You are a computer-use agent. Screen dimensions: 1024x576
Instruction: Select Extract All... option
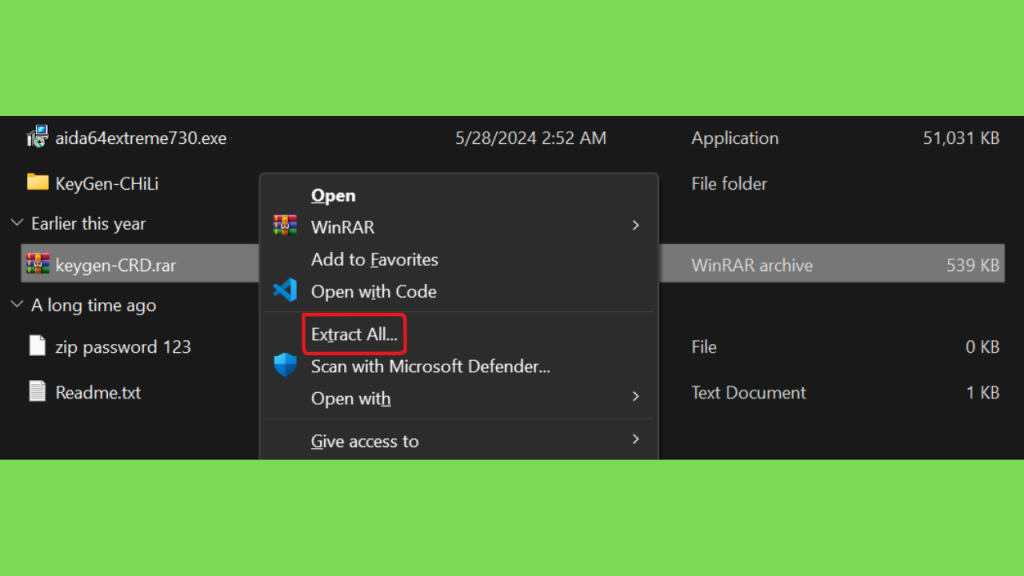tap(354, 334)
